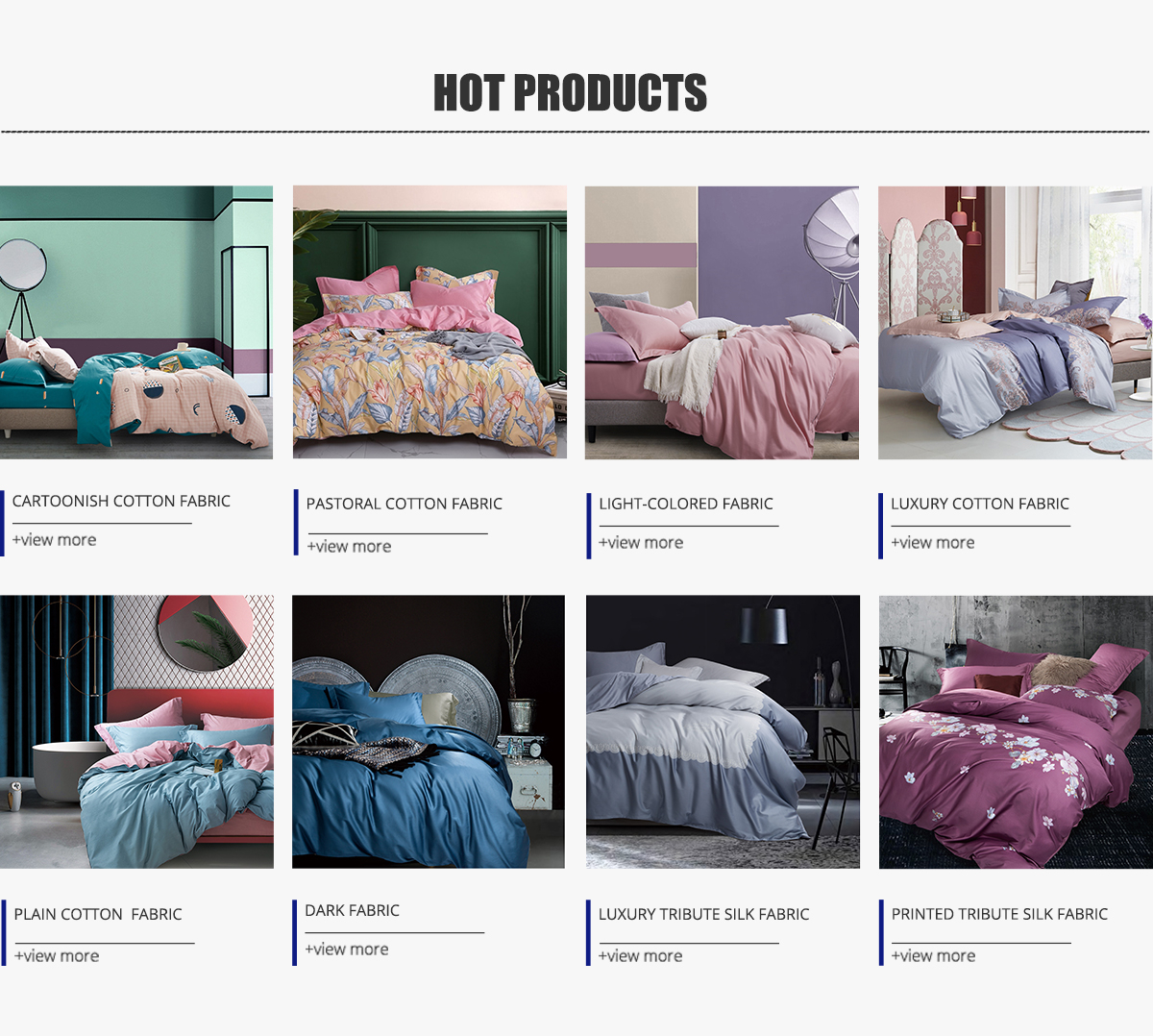Open the Plain Cotton Fabric bedding photo
The image size is (1153, 1036).
pos(136,731)
